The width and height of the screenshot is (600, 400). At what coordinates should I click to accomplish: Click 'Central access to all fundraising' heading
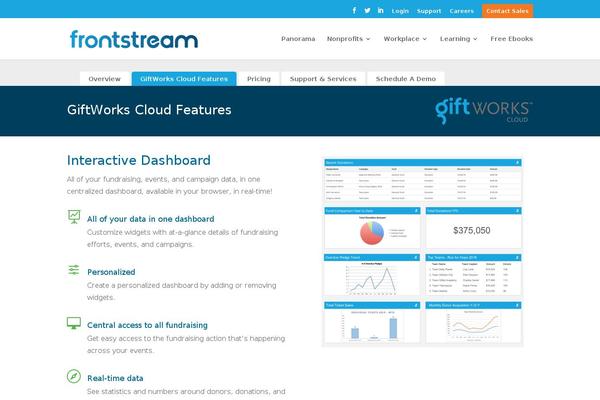pos(147,325)
